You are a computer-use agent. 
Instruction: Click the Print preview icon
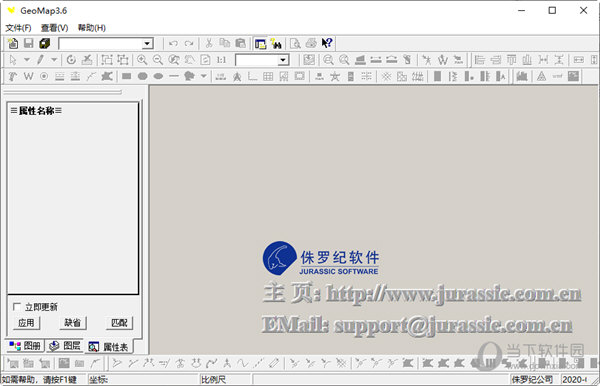tap(295, 44)
